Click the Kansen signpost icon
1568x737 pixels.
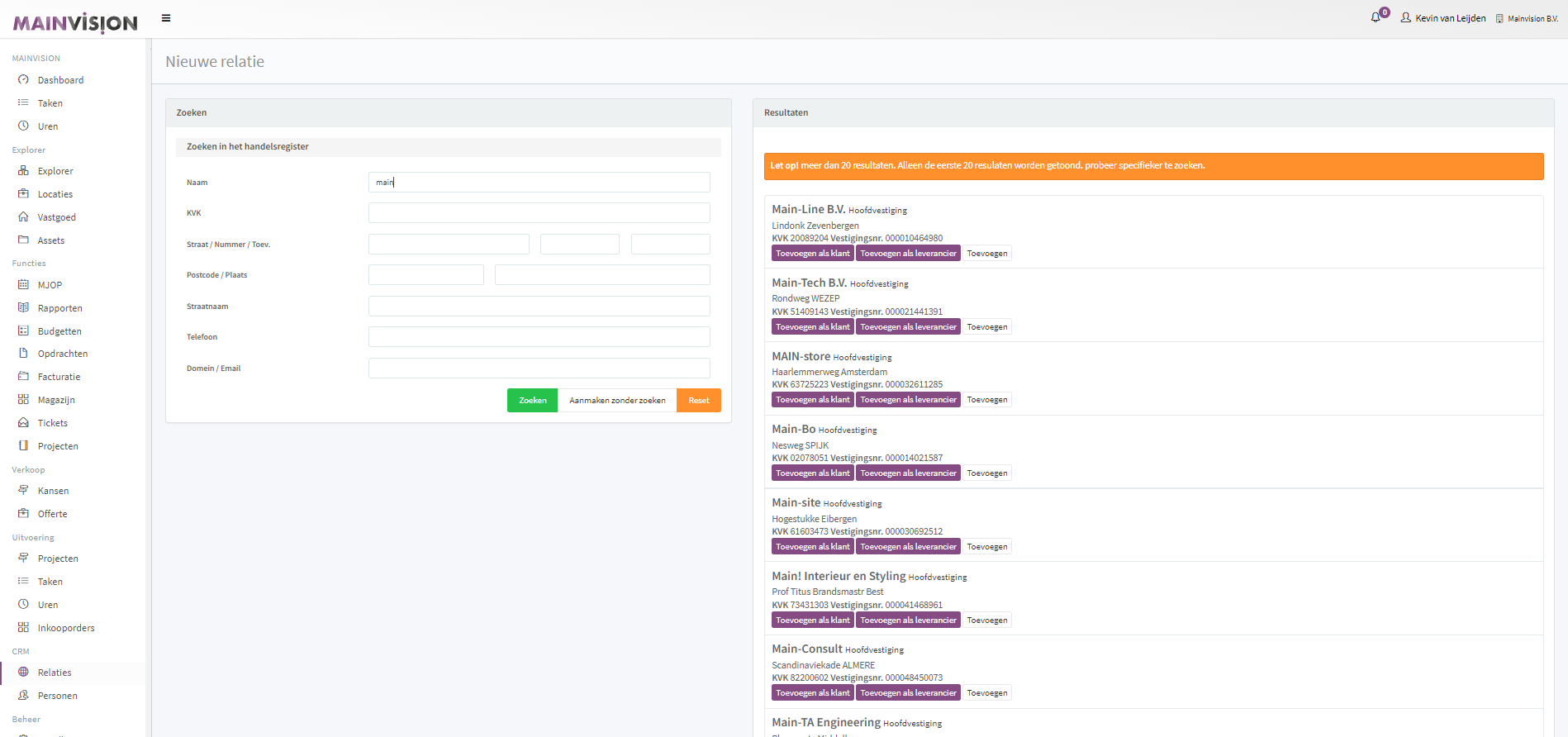click(x=23, y=490)
